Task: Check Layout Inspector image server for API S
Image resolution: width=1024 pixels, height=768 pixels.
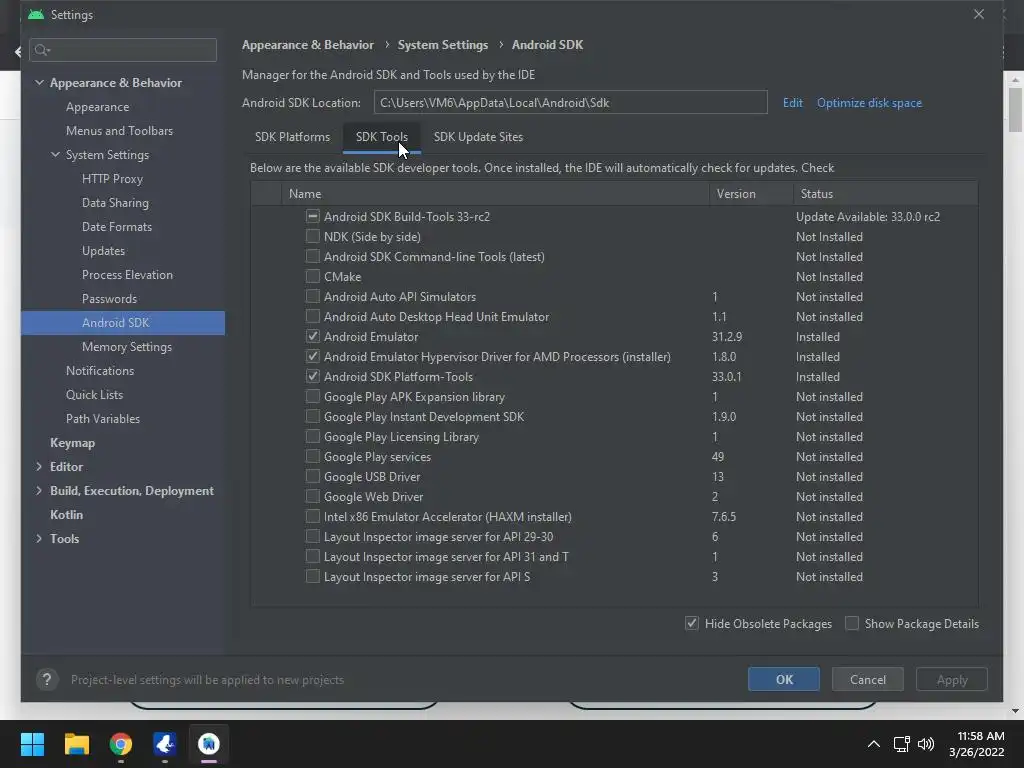Action: (313, 577)
